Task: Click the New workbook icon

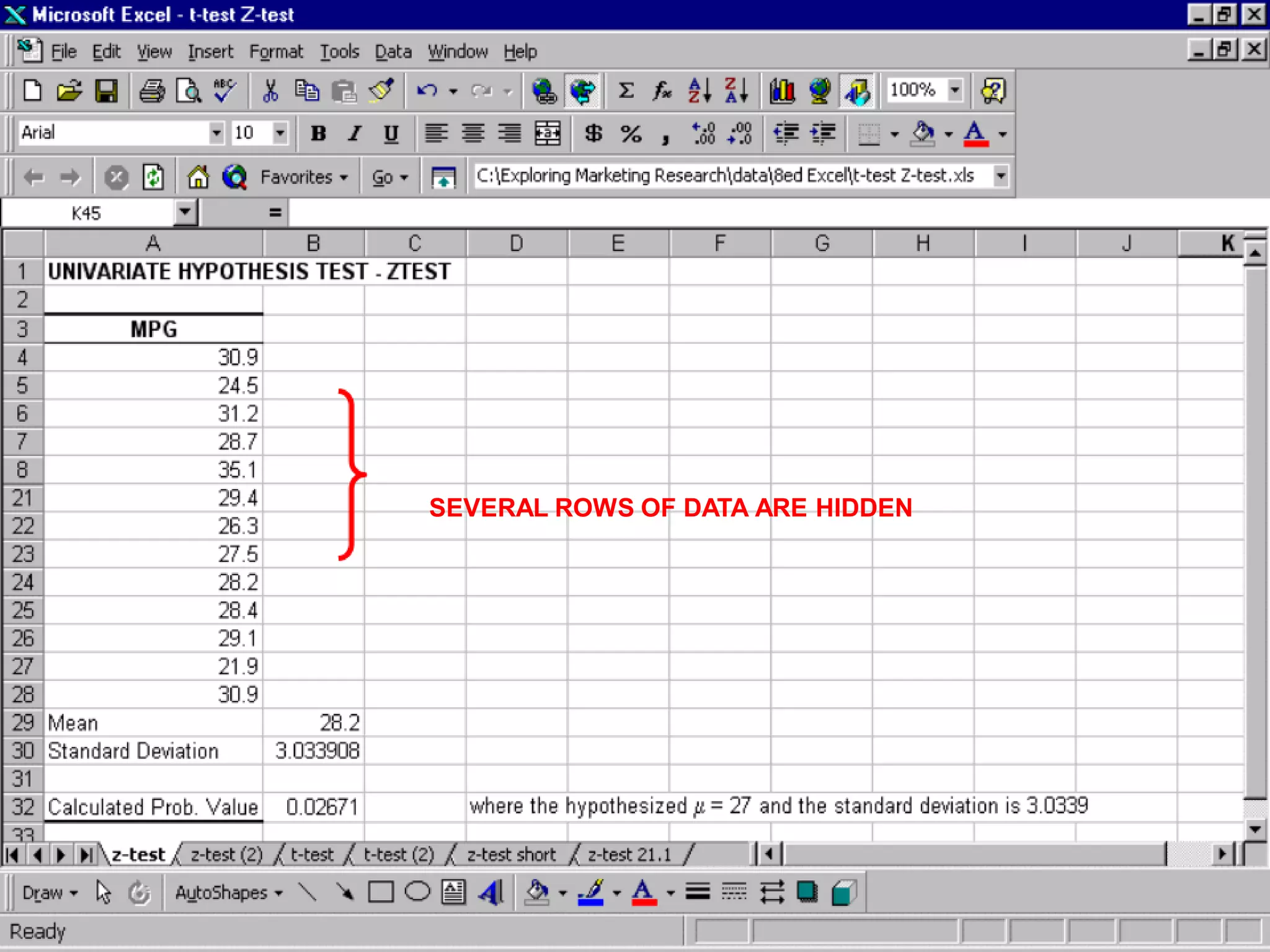Action: point(32,91)
